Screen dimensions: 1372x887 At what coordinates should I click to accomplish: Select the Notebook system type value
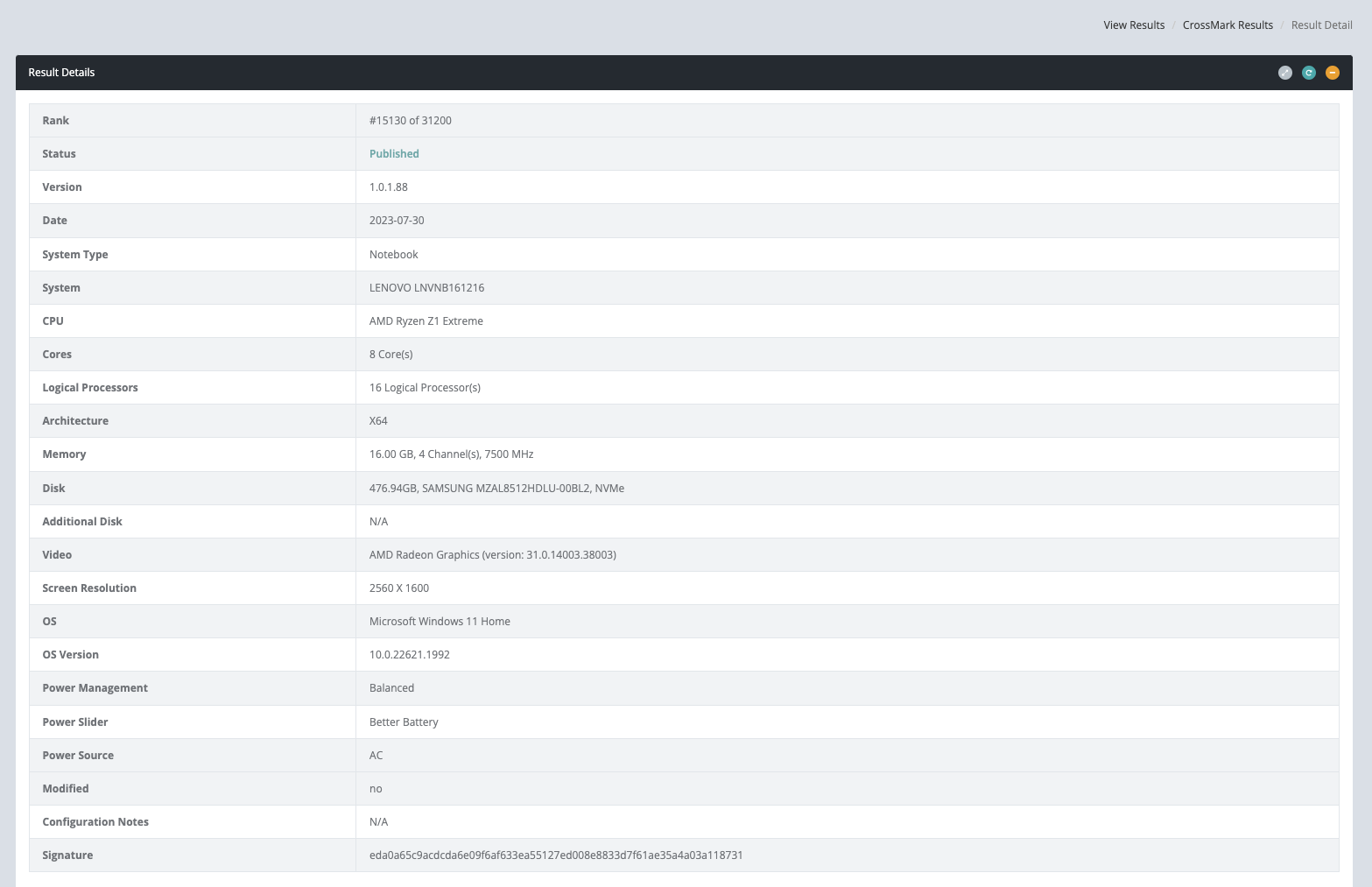point(393,255)
